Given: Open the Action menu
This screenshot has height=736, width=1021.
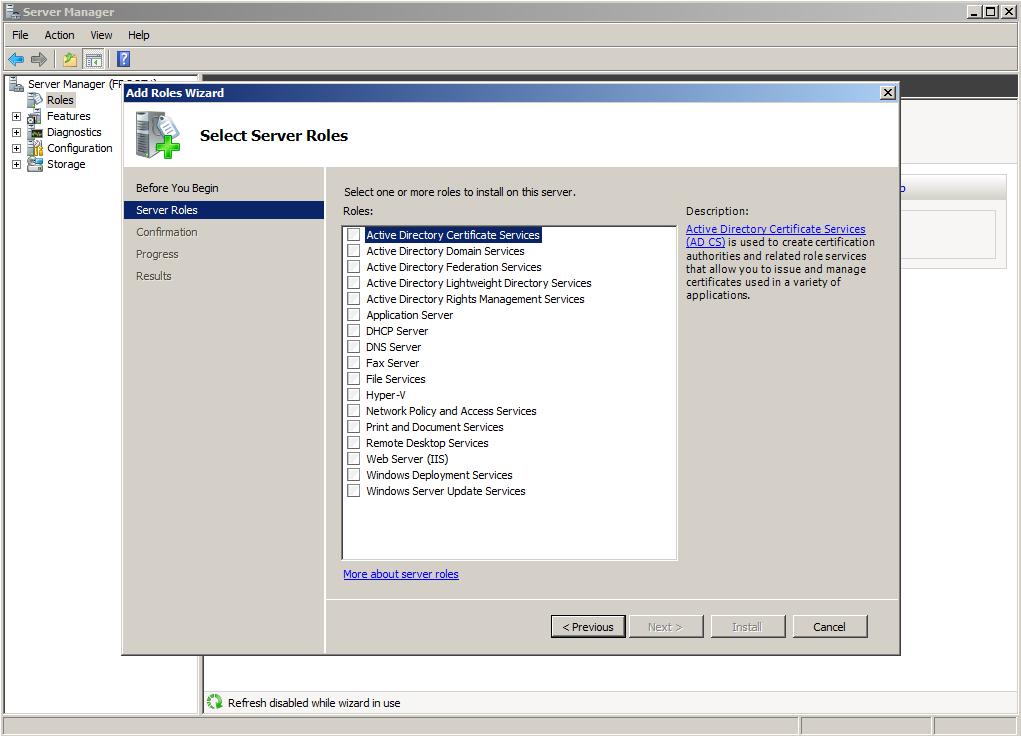Looking at the screenshot, I should 59,35.
